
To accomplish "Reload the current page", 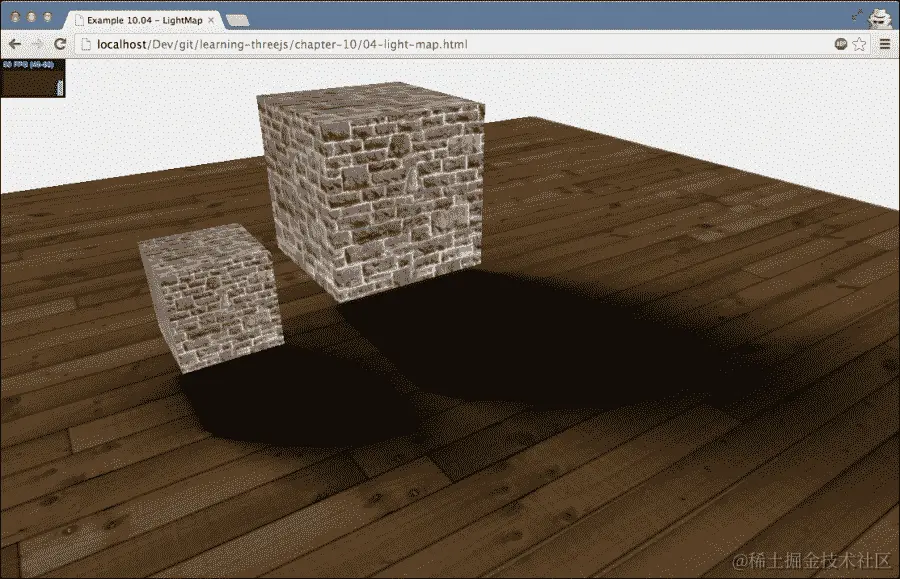I will pos(60,44).
